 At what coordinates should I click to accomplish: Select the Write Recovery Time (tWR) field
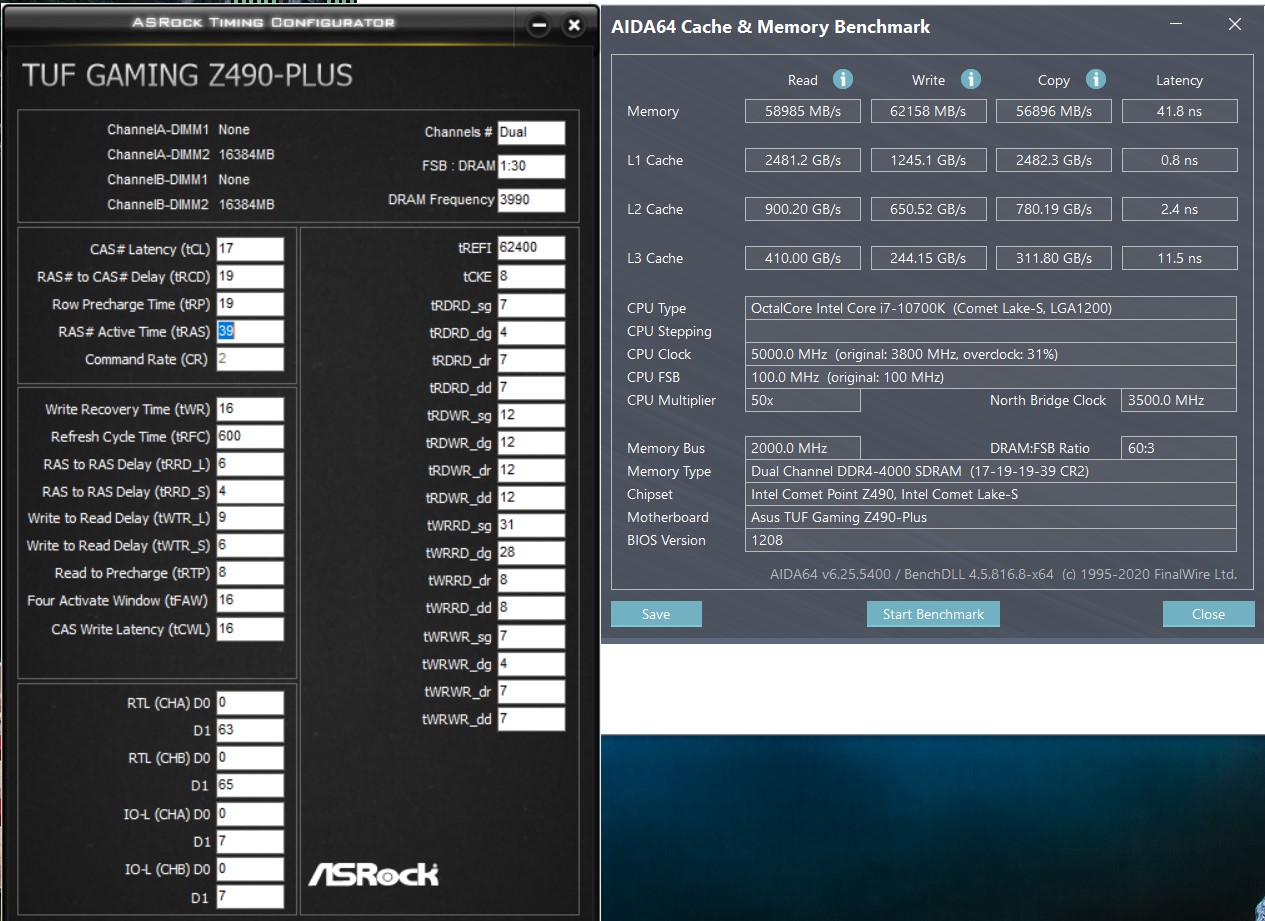249,409
